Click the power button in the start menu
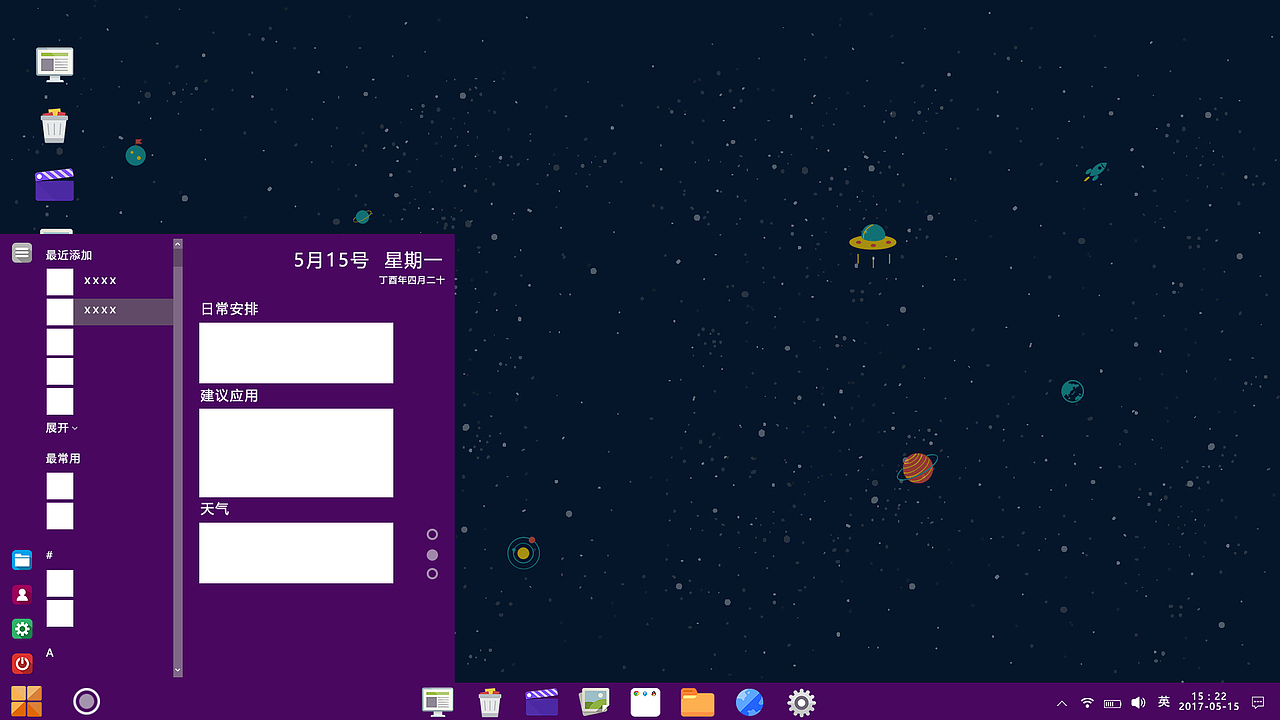Image resolution: width=1280 pixels, height=720 pixels. point(21,663)
